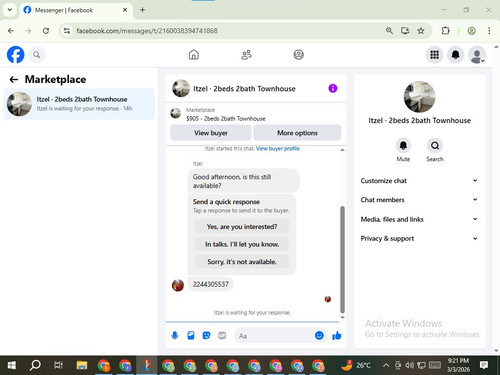Click the sender avatar beside 2244305537

click(x=178, y=285)
